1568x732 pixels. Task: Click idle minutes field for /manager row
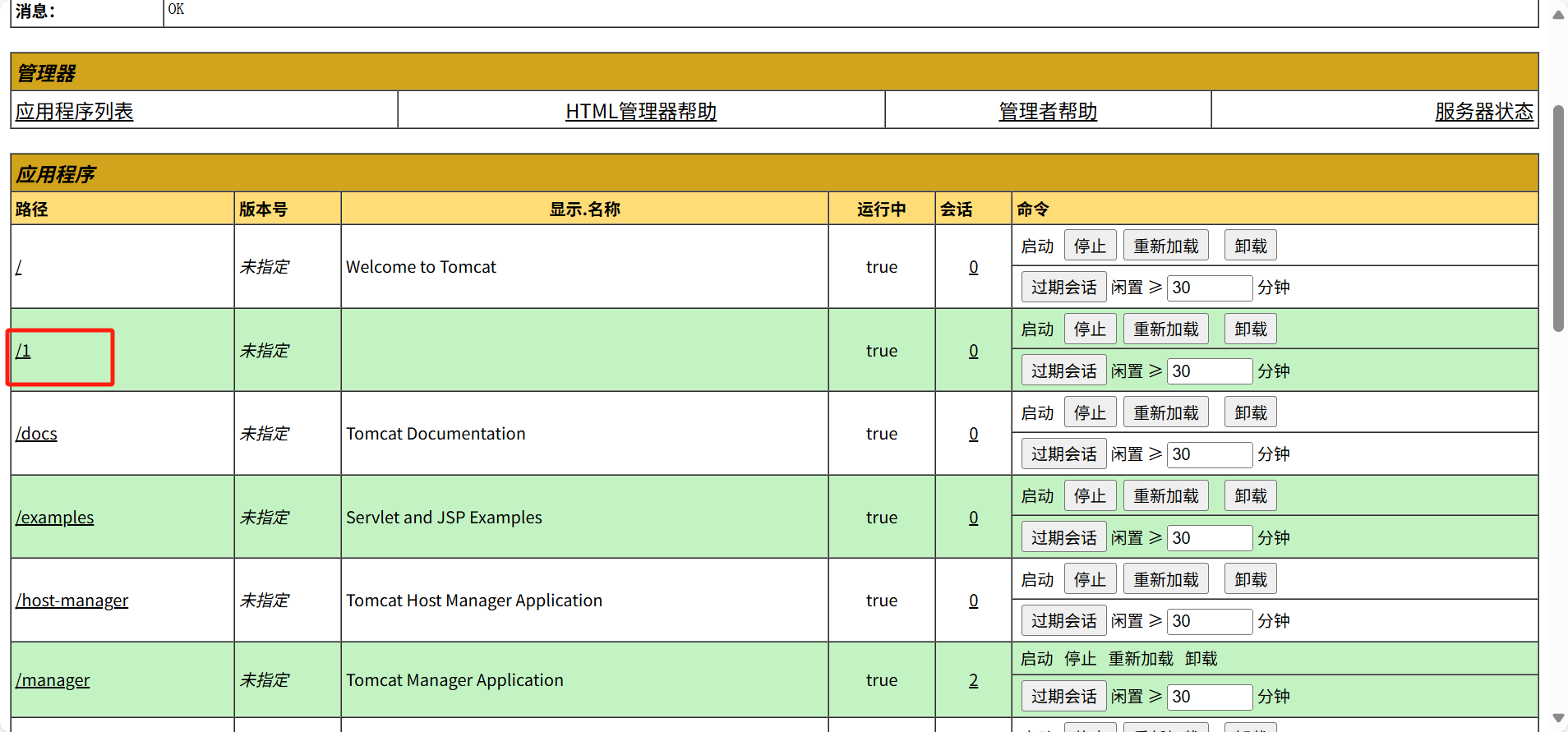pos(1210,697)
